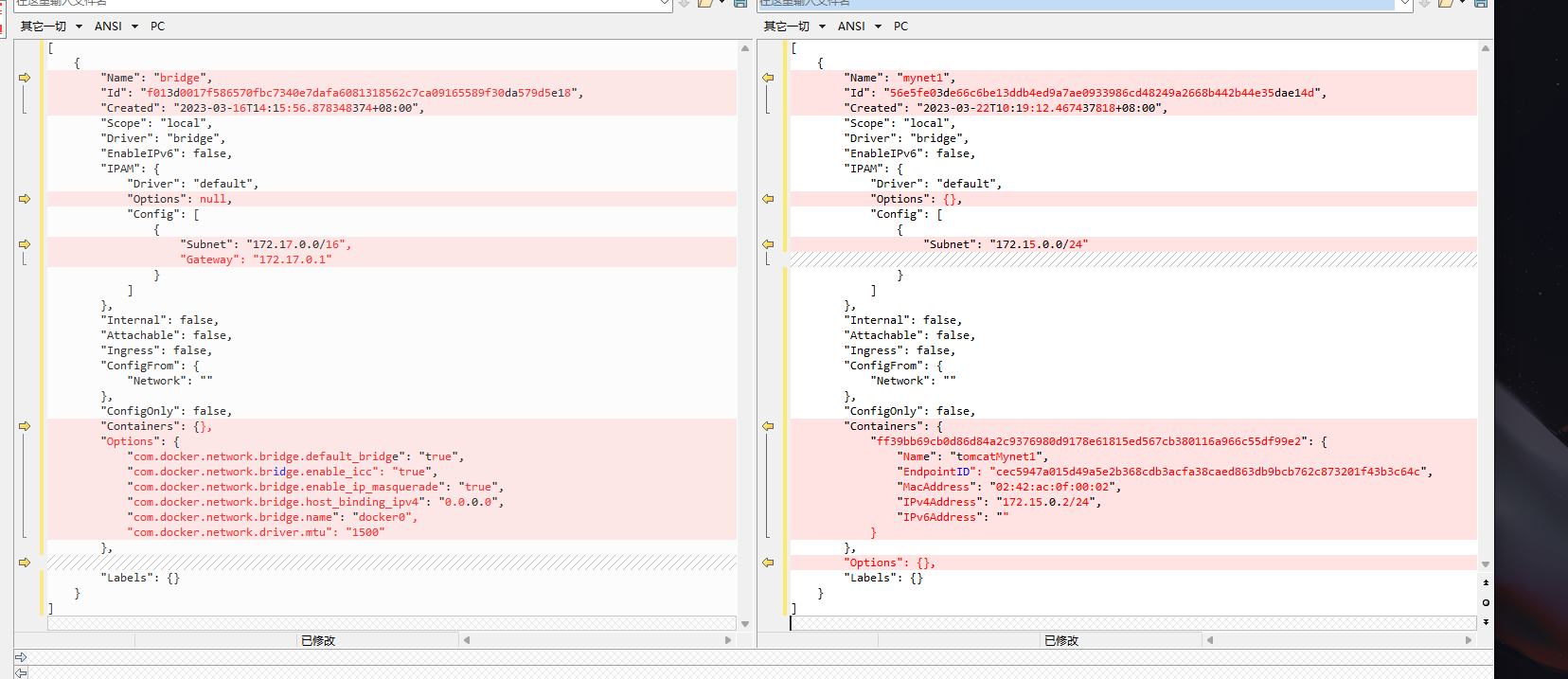Click left line containing default_bridge "true"
This screenshot has height=679, width=1568.
[295, 456]
